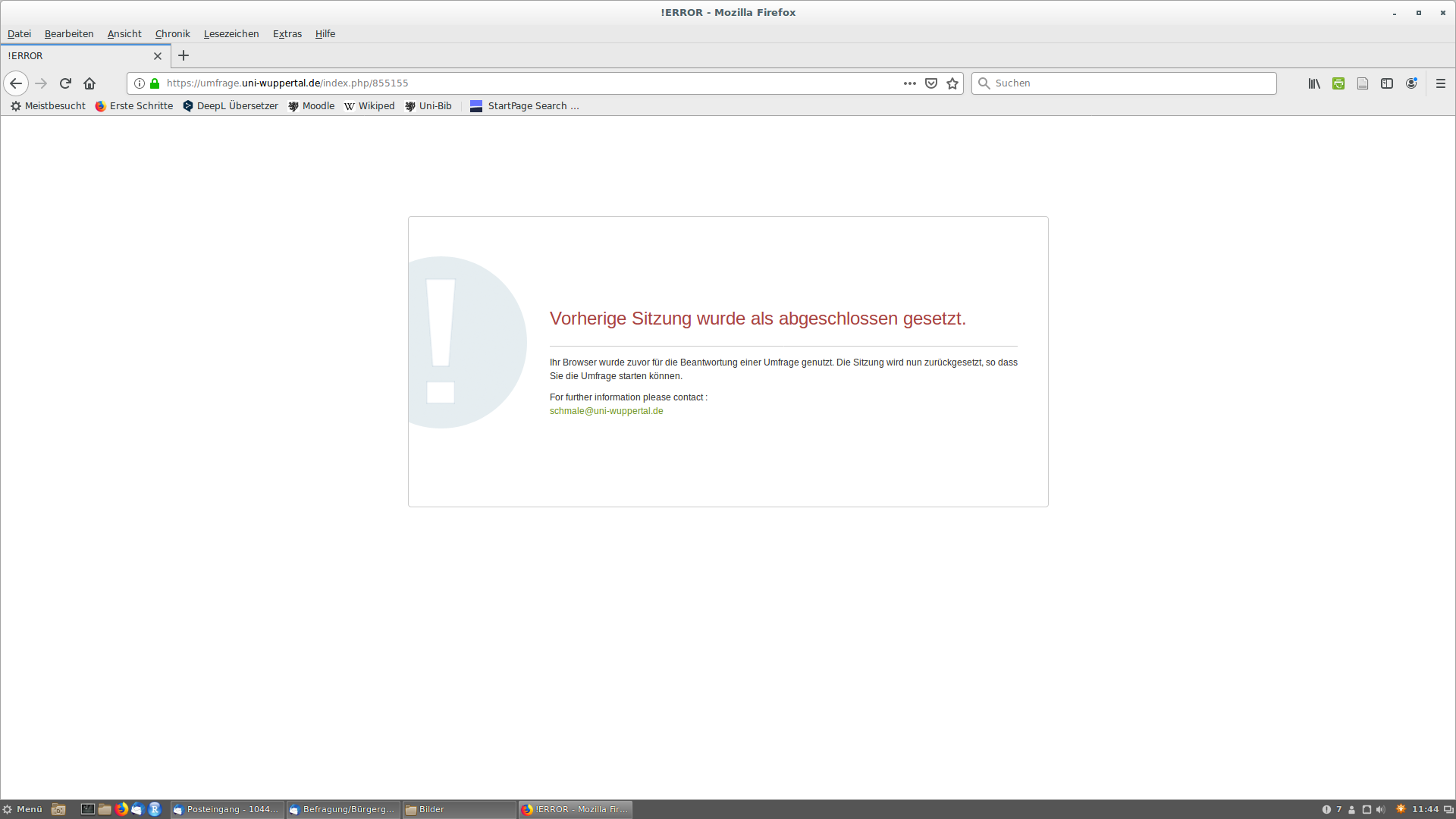
Task: Close the !ERROR tab
Action: click(x=158, y=56)
